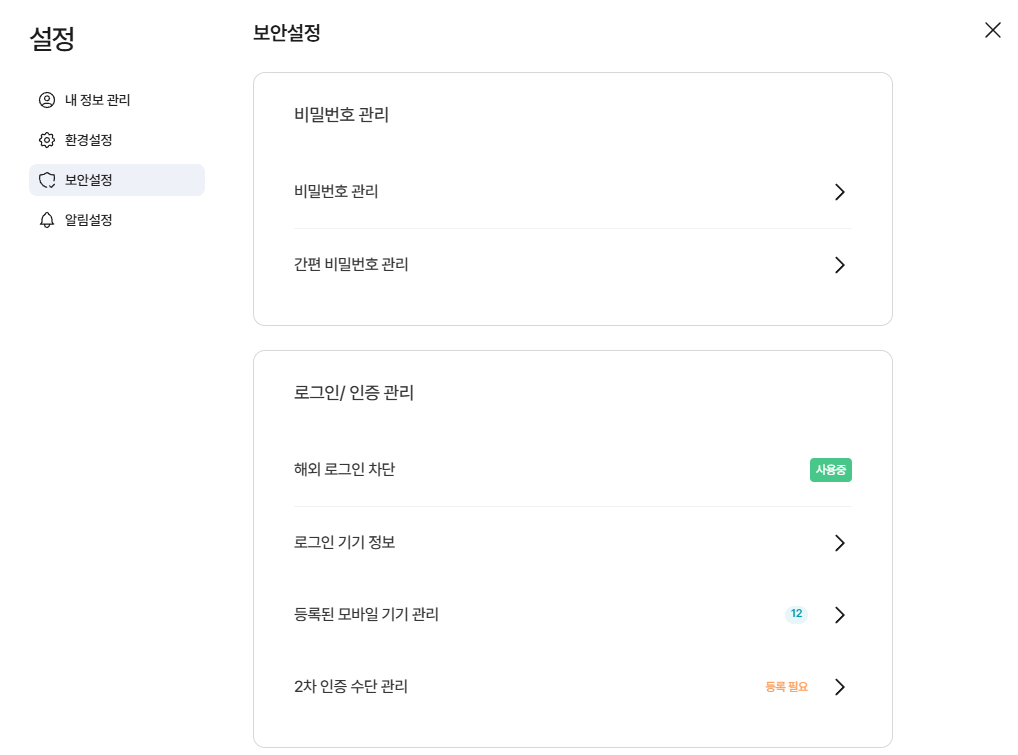Click the orange 등록 필요 link
The height and width of the screenshot is (755, 1018).
(786, 687)
